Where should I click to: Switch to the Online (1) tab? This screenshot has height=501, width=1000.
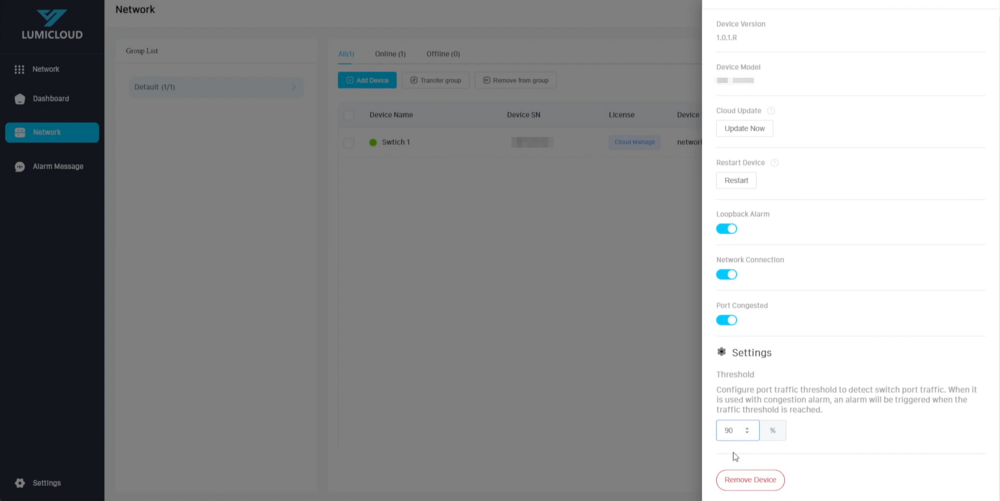coord(389,54)
